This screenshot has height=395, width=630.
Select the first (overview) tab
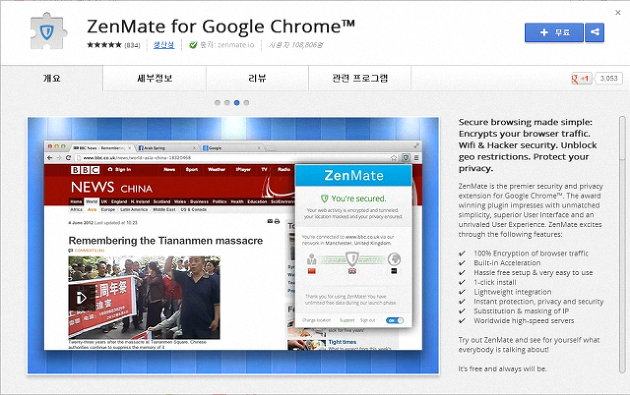pyautogui.click(x=52, y=78)
